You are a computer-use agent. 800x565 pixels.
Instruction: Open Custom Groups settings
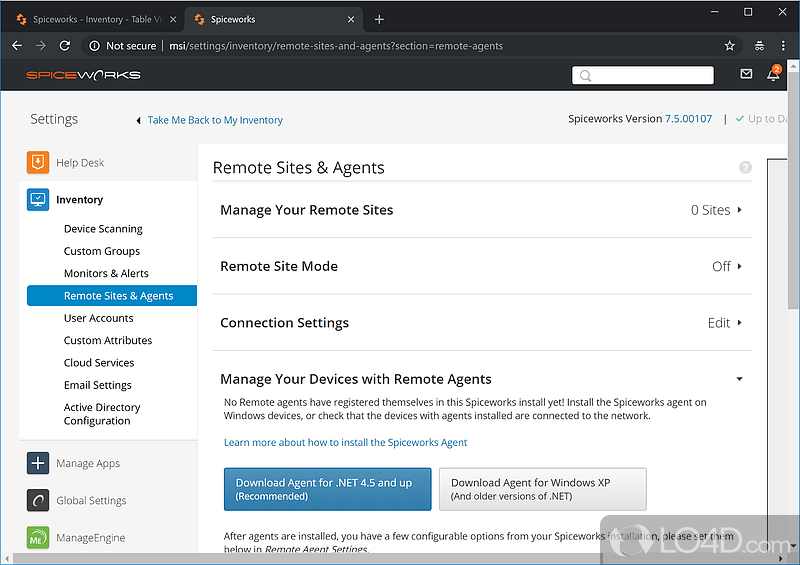point(102,251)
